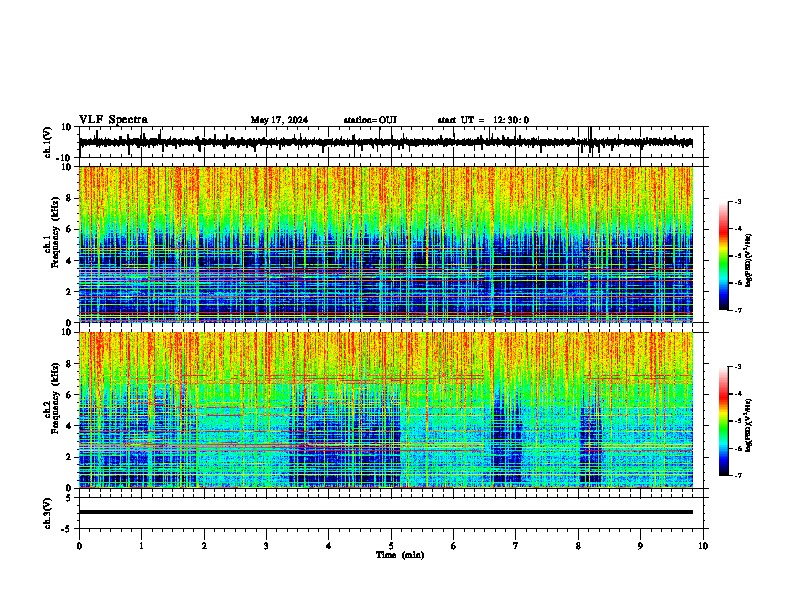The image size is (792, 612).
Task: Click time axis tick label "0"
Action: [x=79, y=546]
